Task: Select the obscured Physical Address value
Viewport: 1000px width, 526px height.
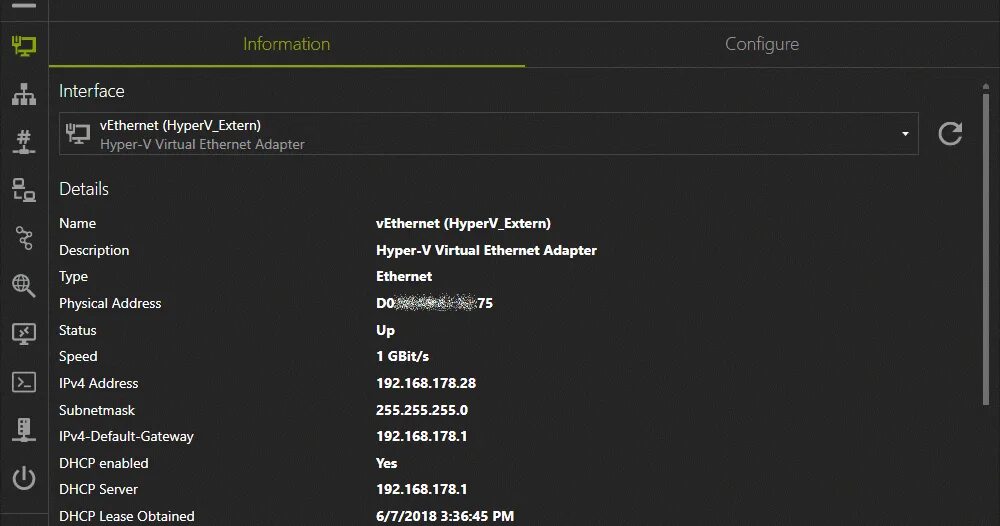Action: (x=434, y=303)
